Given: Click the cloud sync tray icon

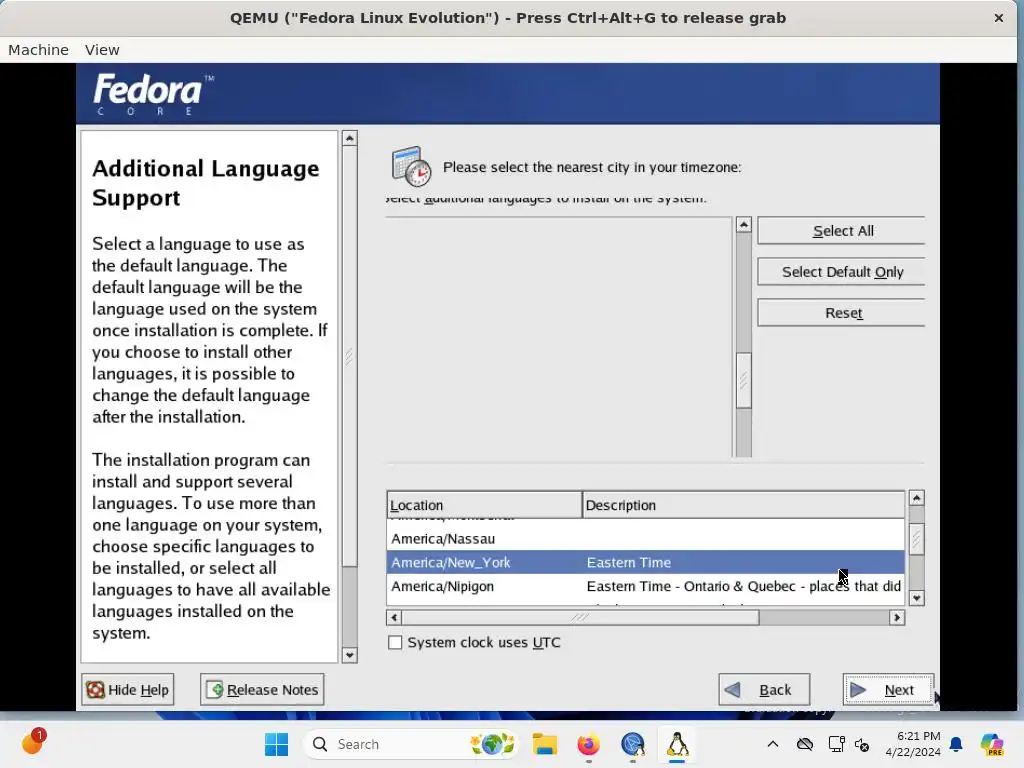Looking at the screenshot, I should point(805,744).
